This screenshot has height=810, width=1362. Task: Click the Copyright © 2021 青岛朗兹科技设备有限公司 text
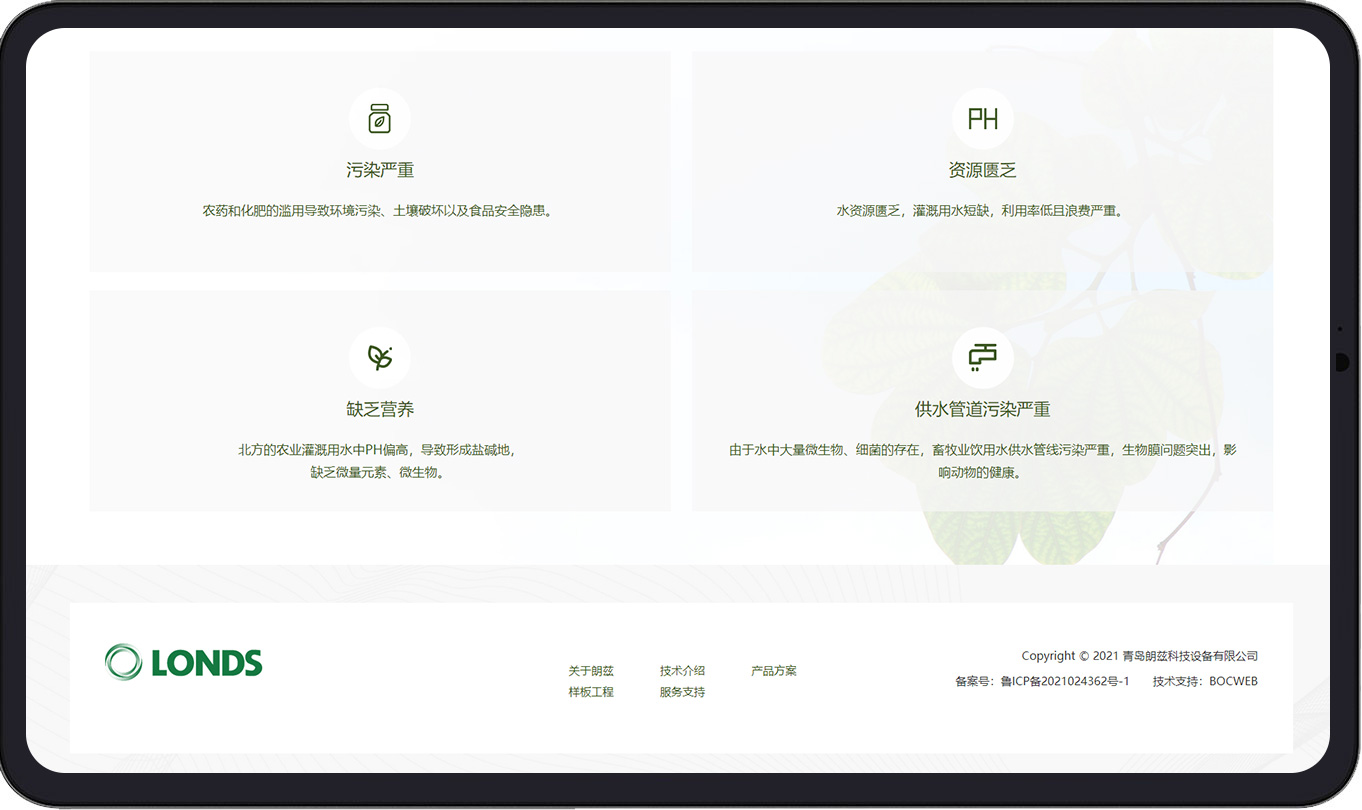click(x=1139, y=656)
